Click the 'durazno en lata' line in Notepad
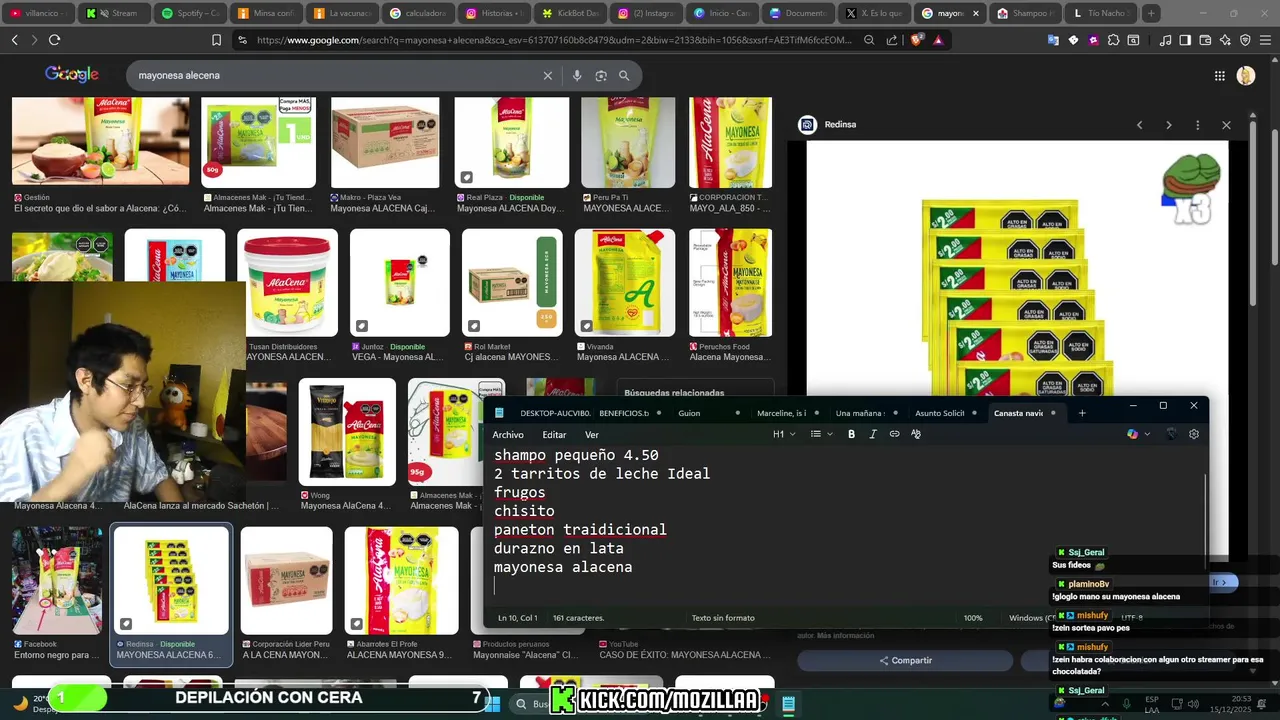Image resolution: width=1280 pixels, height=720 pixels. tap(558, 548)
